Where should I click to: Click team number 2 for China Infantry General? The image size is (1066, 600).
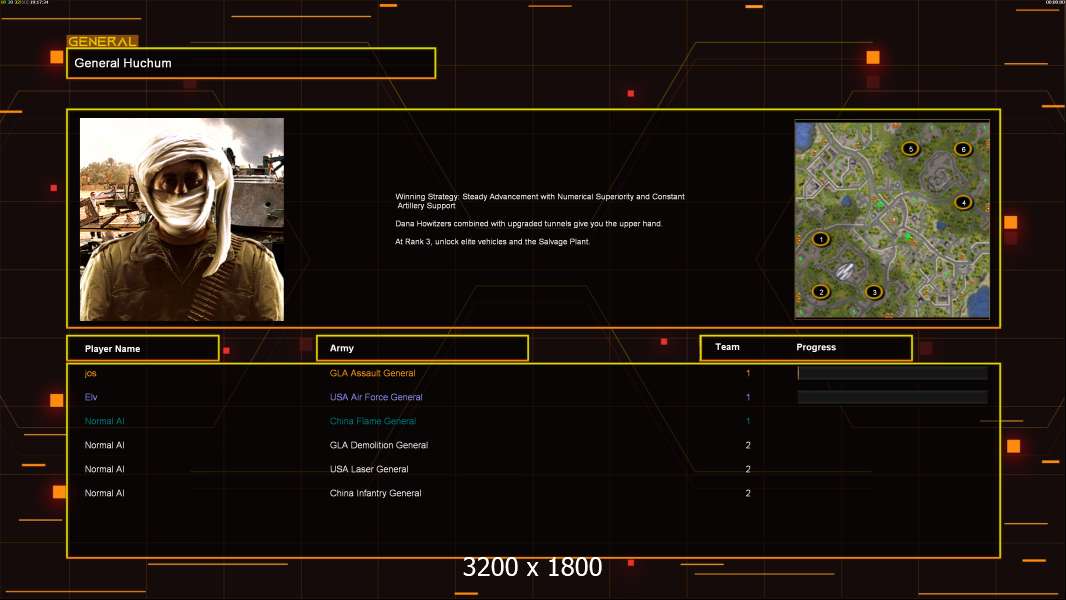(748, 493)
